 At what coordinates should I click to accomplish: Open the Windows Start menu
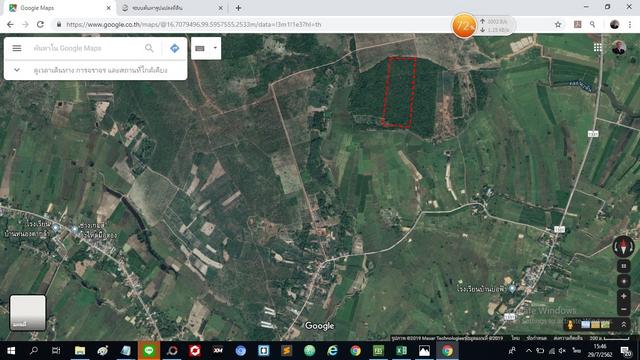coord(11,351)
